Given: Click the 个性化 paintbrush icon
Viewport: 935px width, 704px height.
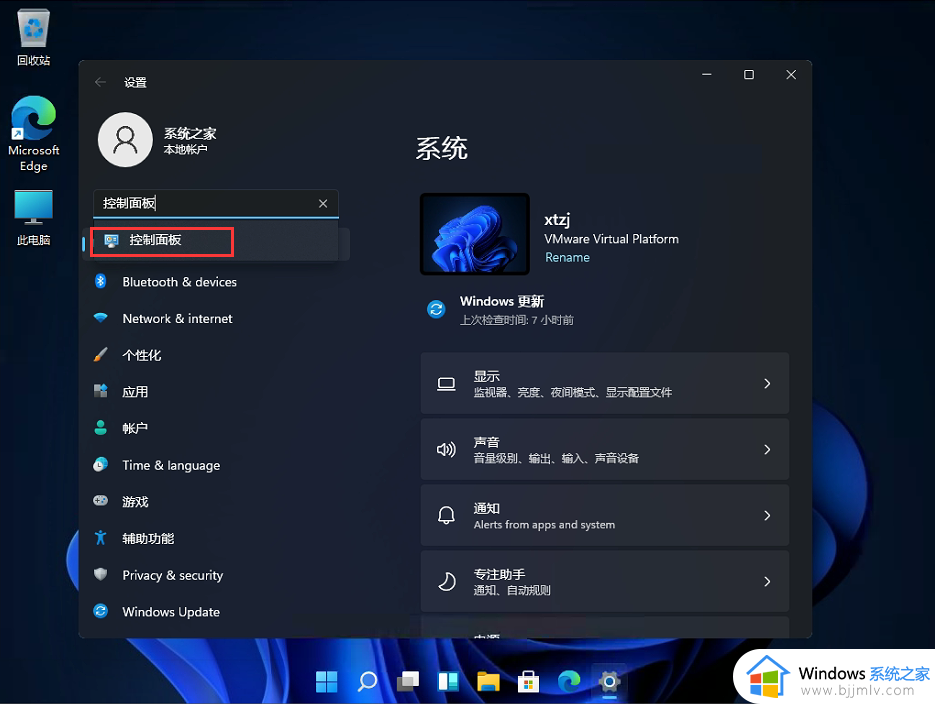Looking at the screenshot, I should [x=101, y=355].
